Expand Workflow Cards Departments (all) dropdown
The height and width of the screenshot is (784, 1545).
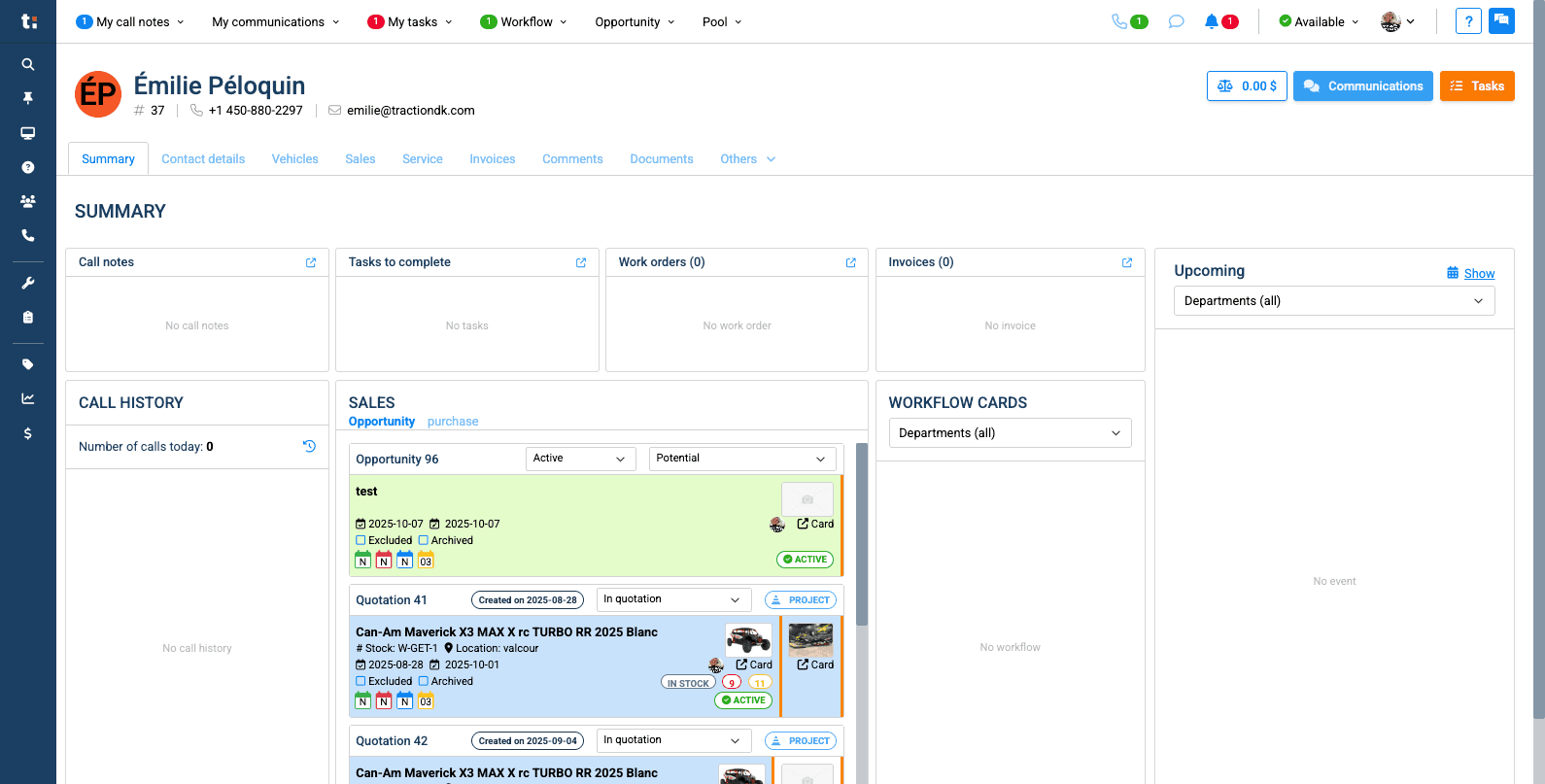[x=1010, y=433]
